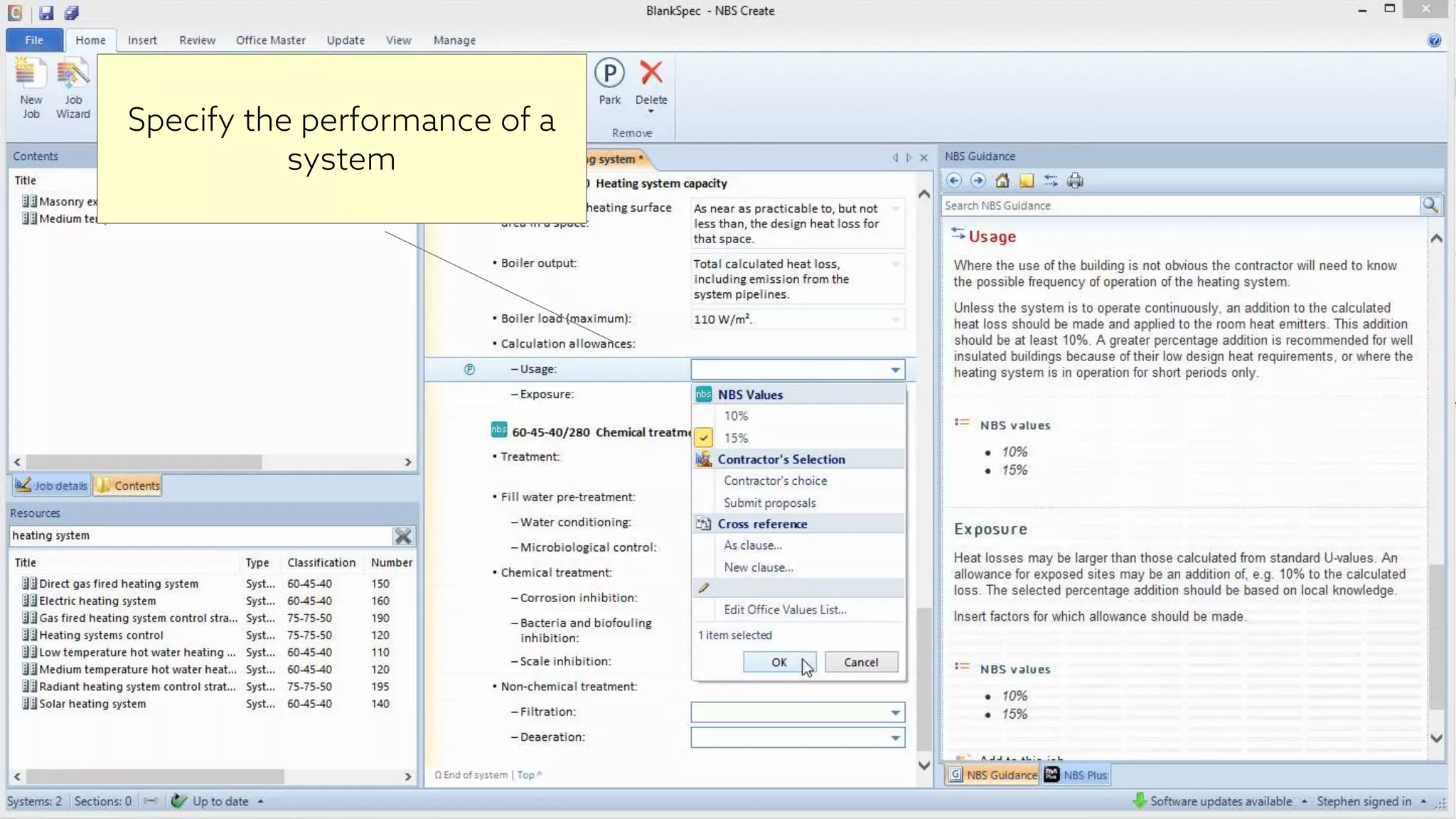Expand the Stephen signed in menu
This screenshot has height=819, width=1456.
[1423, 801]
